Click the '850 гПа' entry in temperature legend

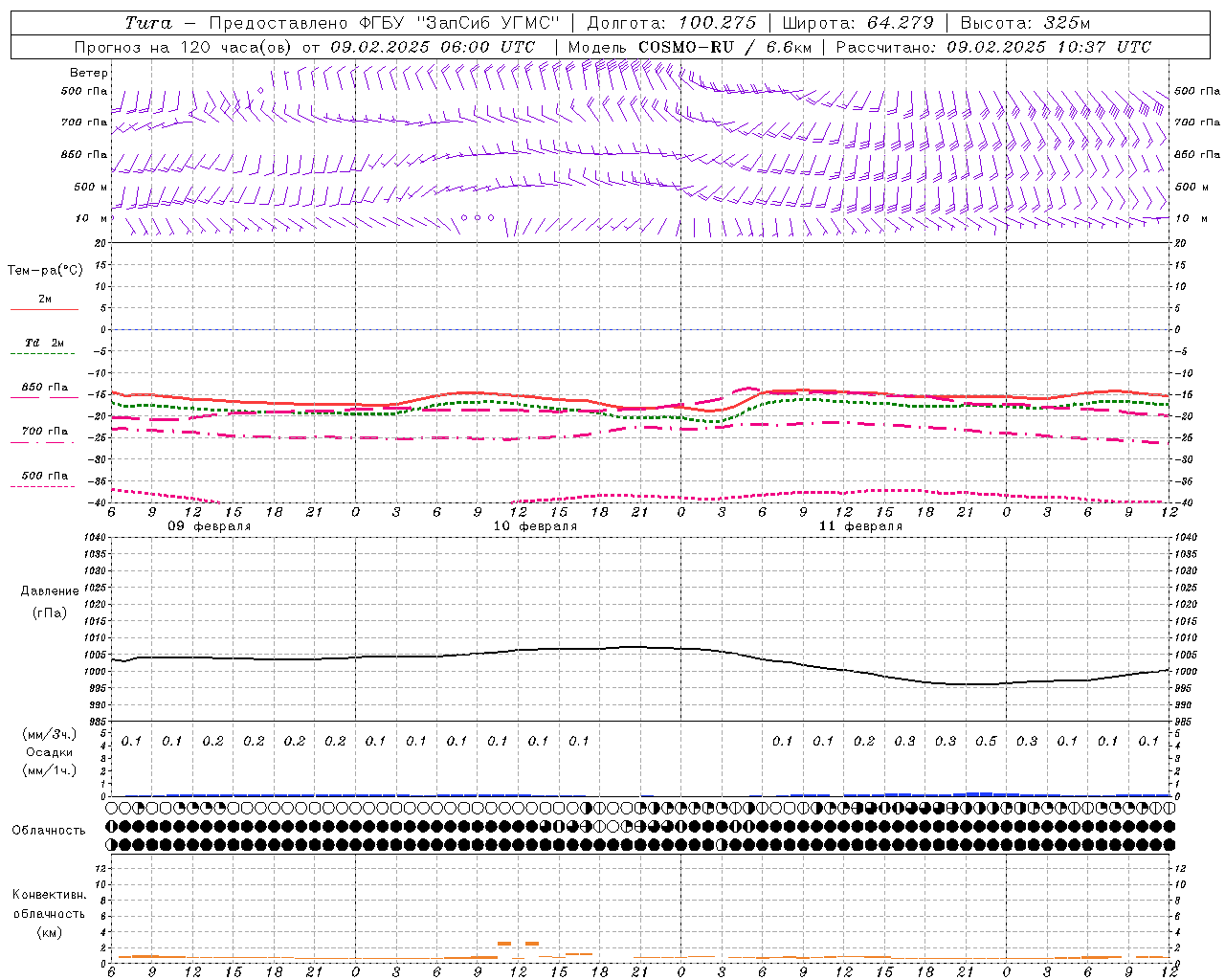tap(45, 388)
